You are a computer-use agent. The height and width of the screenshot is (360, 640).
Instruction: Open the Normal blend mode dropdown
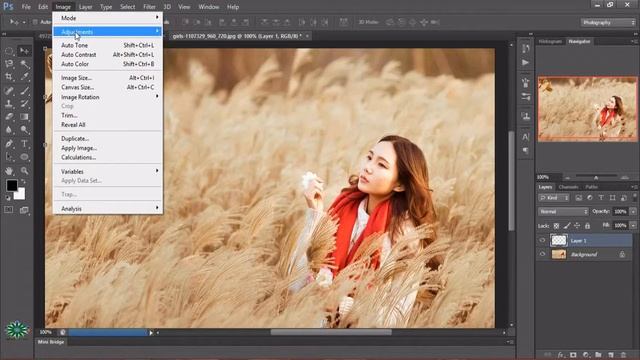point(563,211)
